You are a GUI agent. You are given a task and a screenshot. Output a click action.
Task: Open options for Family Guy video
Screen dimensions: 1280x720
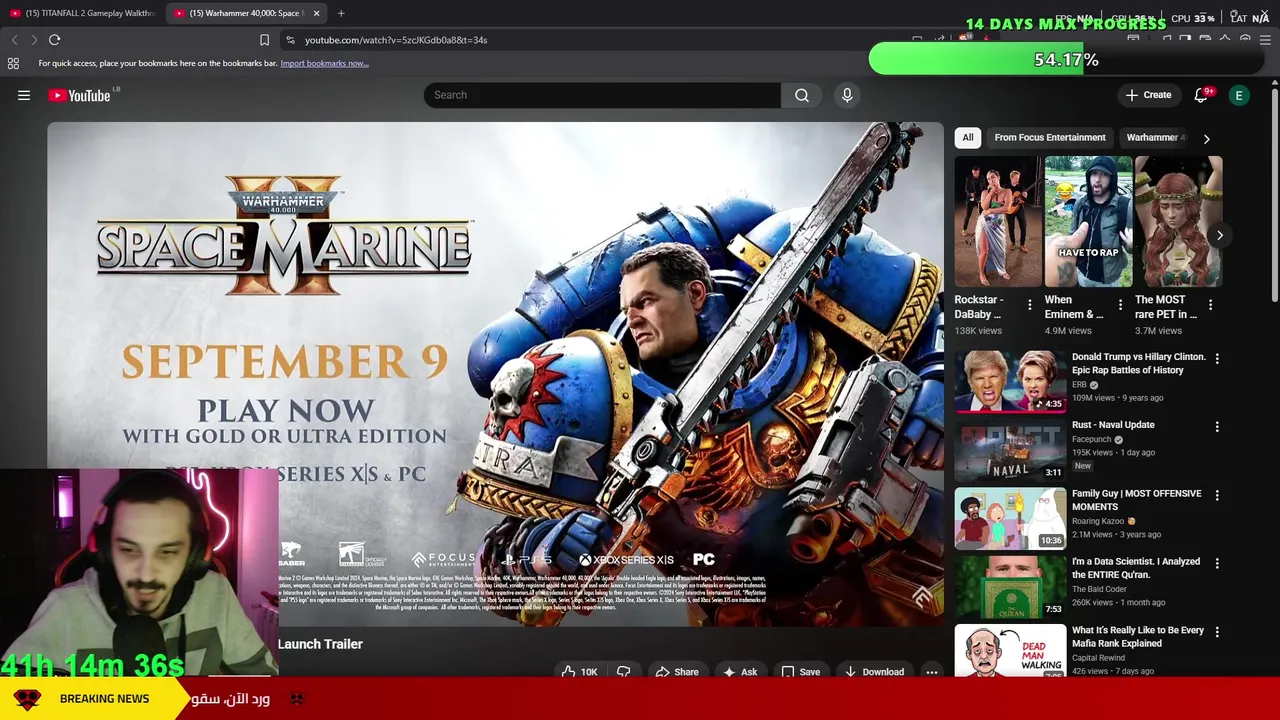1217,495
